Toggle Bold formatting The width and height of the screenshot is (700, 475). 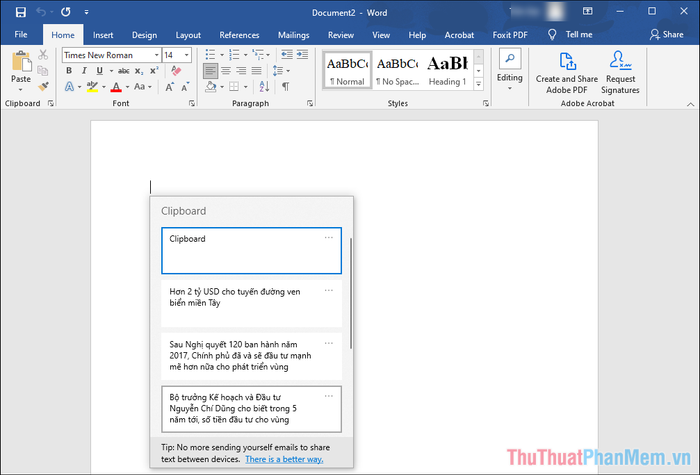69,71
